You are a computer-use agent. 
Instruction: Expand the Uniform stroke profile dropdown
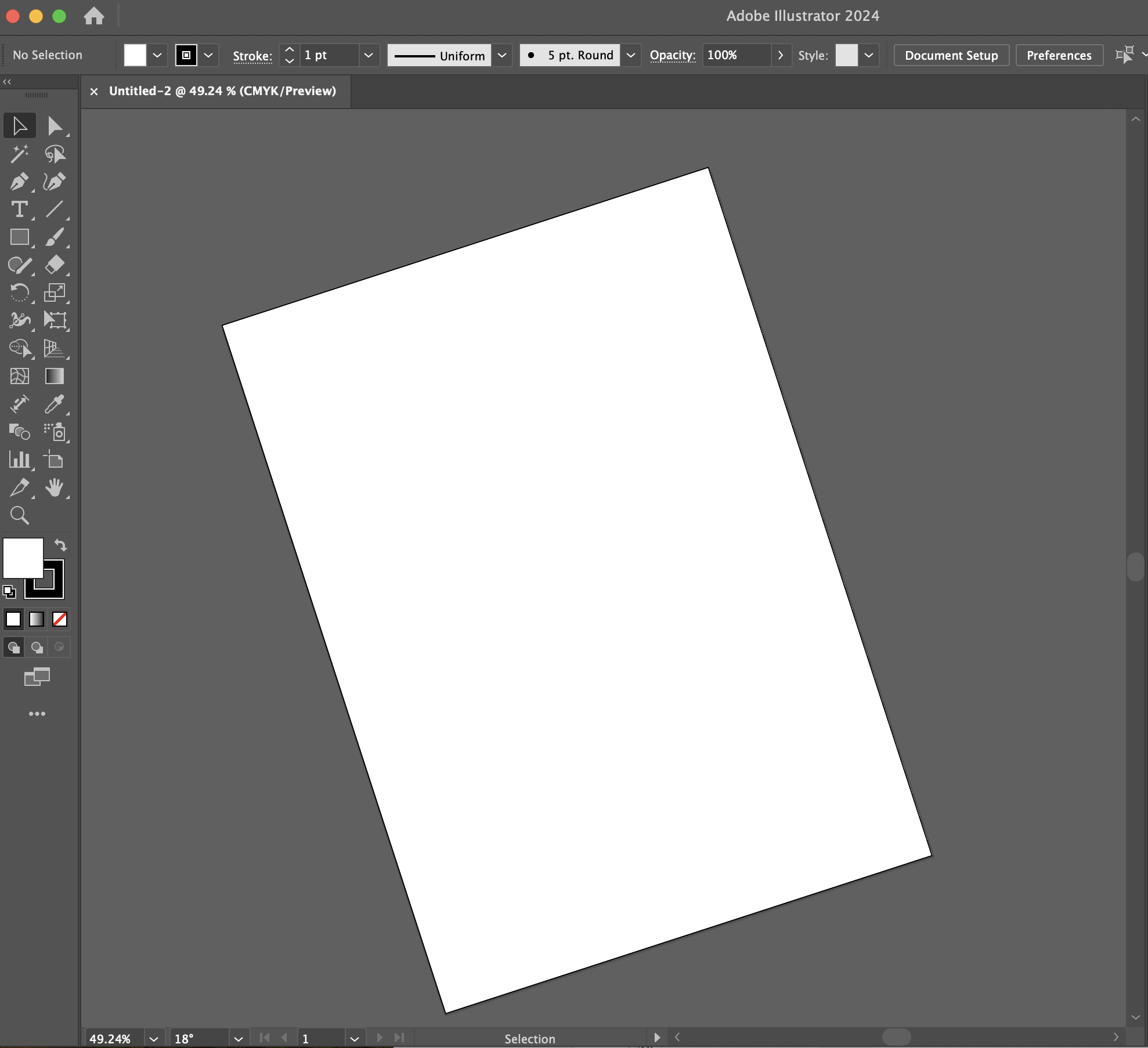click(502, 55)
